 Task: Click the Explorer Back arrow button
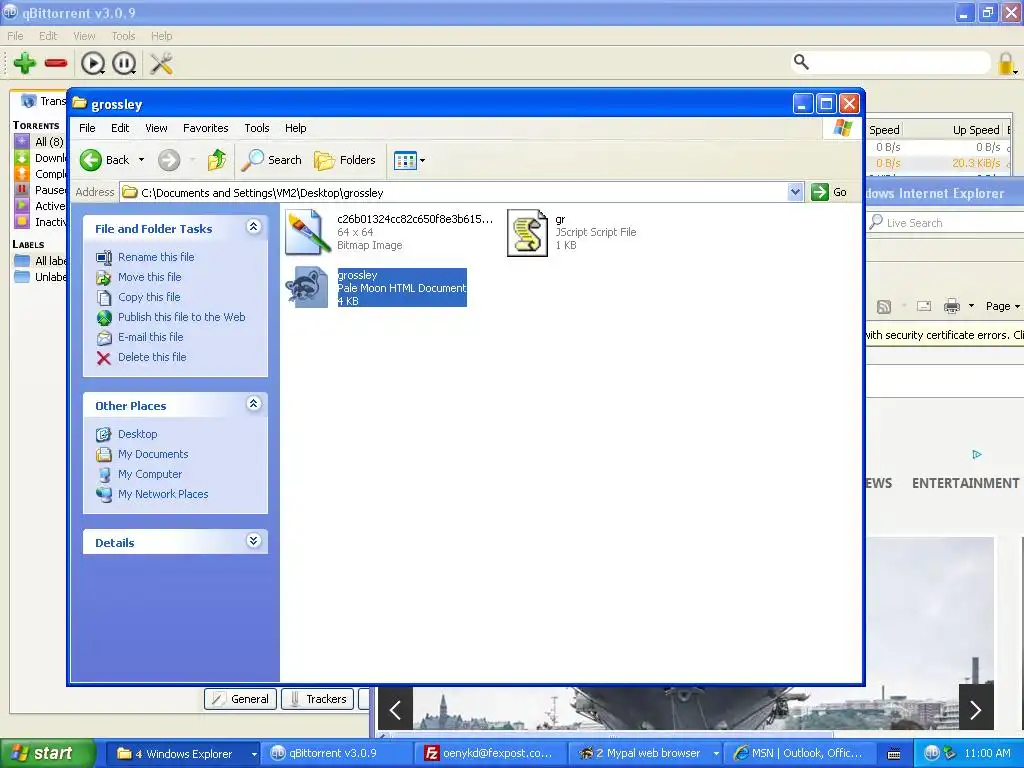[91, 160]
